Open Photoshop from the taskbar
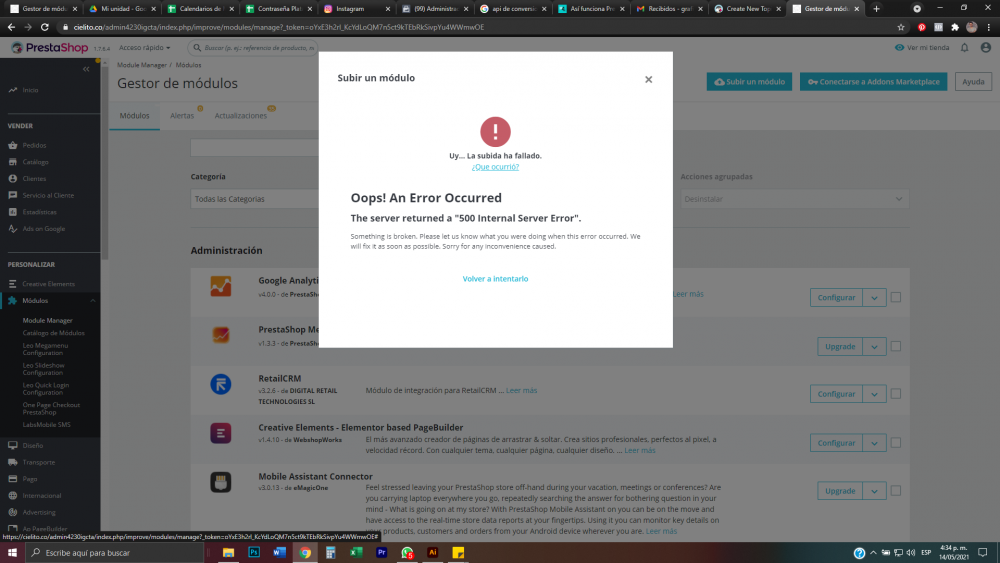The height and width of the screenshot is (563, 1000). point(254,553)
